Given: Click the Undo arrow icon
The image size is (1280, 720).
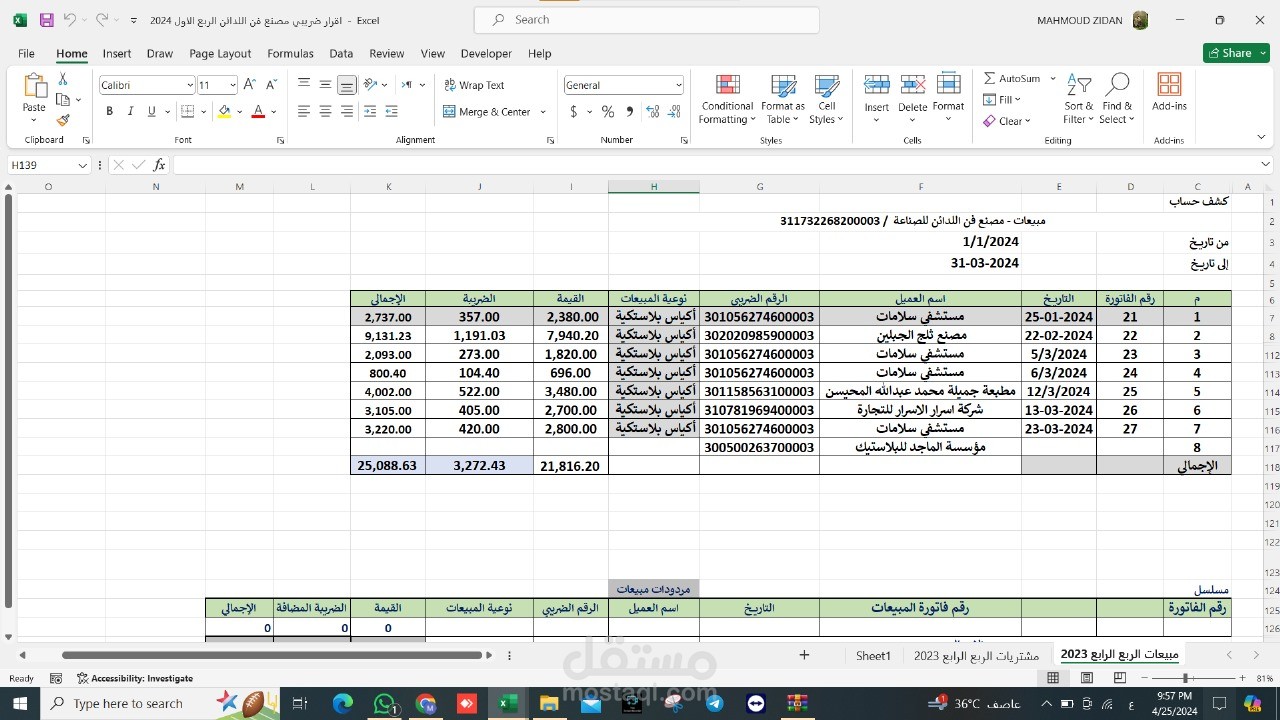Looking at the screenshot, I should [x=69, y=20].
